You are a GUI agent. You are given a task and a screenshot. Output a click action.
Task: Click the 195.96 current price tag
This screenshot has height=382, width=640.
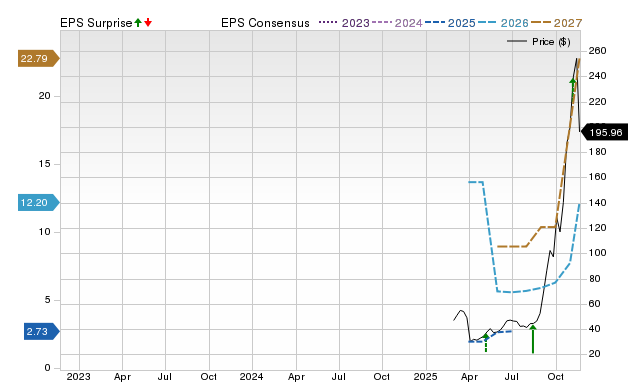(x=604, y=132)
